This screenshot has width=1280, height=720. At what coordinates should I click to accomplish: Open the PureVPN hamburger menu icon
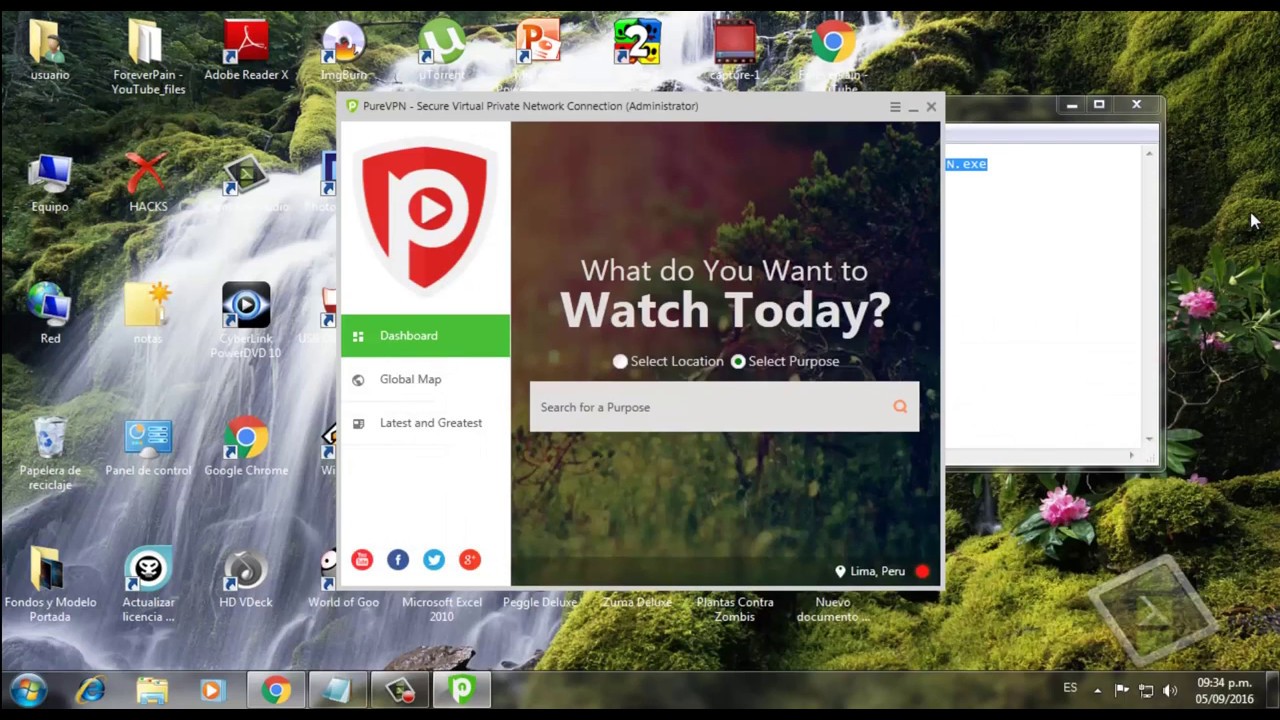coord(895,106)
